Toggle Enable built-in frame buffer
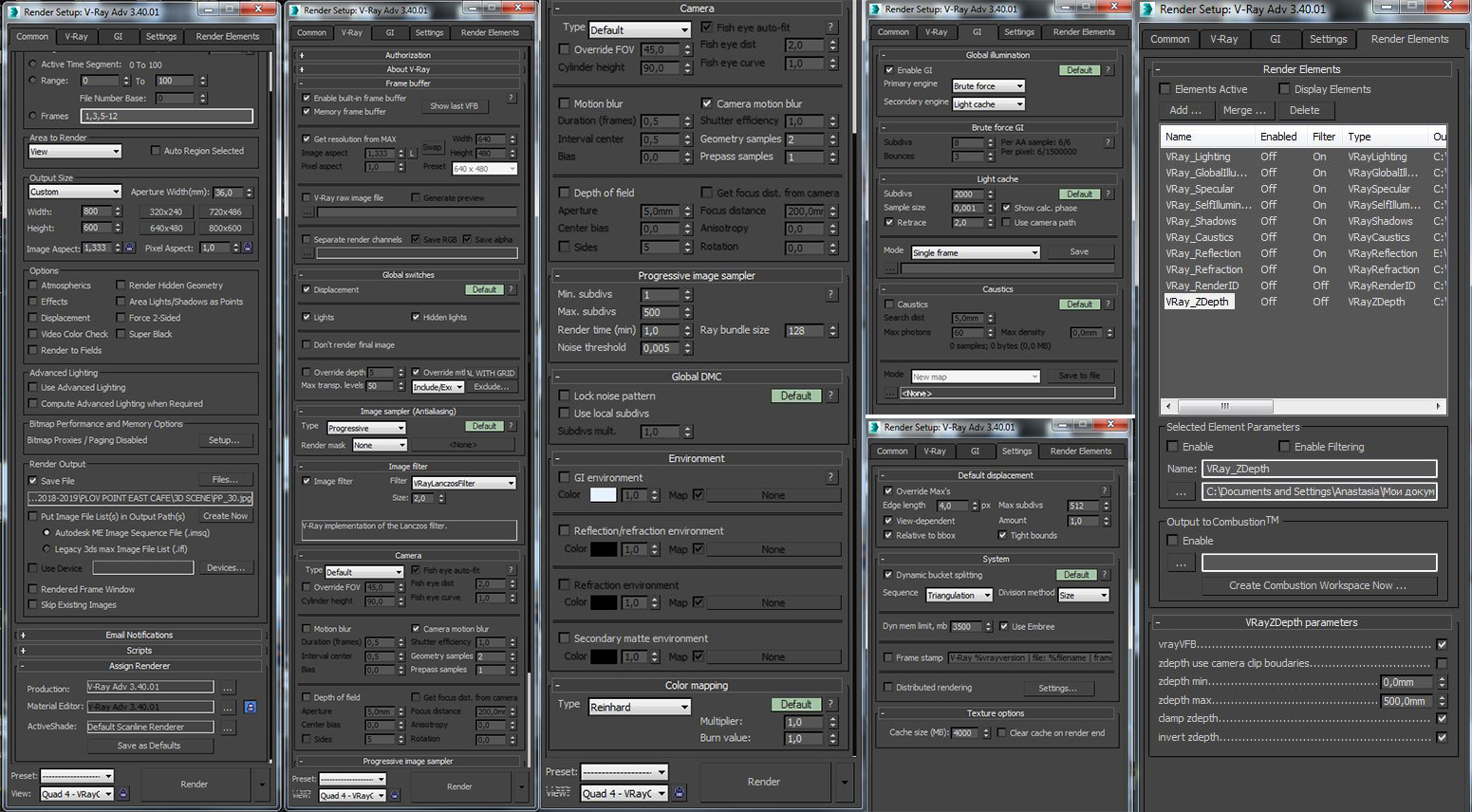1472x812 pixels. point(306,98)
